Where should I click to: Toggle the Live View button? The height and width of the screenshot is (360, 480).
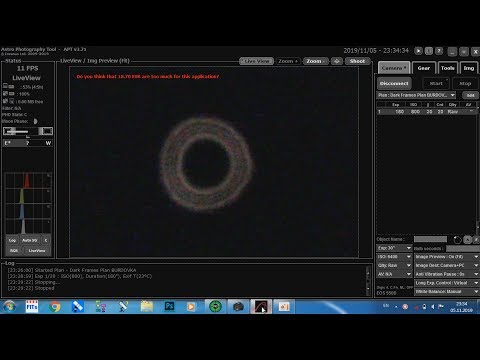point(257,61)
